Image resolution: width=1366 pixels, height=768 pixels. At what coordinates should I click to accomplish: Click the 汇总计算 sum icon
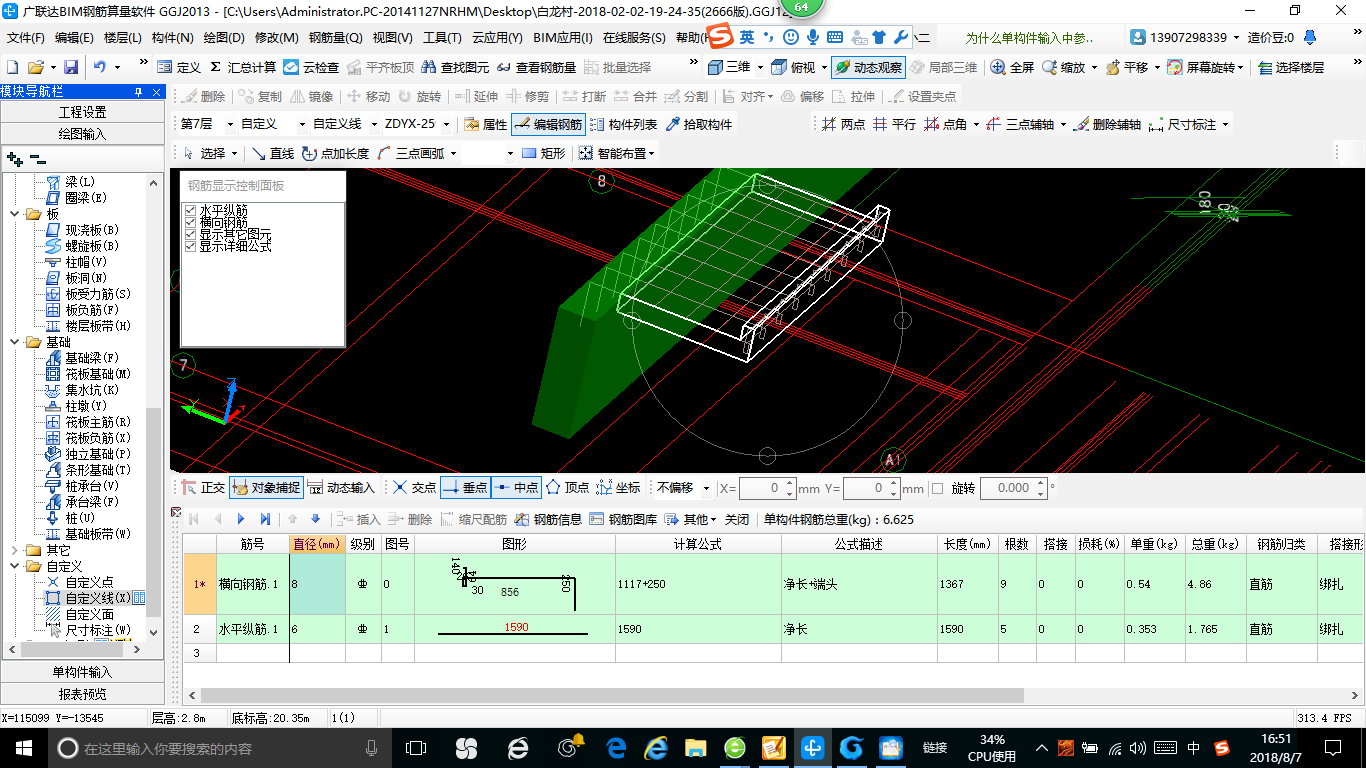(215, 67)
